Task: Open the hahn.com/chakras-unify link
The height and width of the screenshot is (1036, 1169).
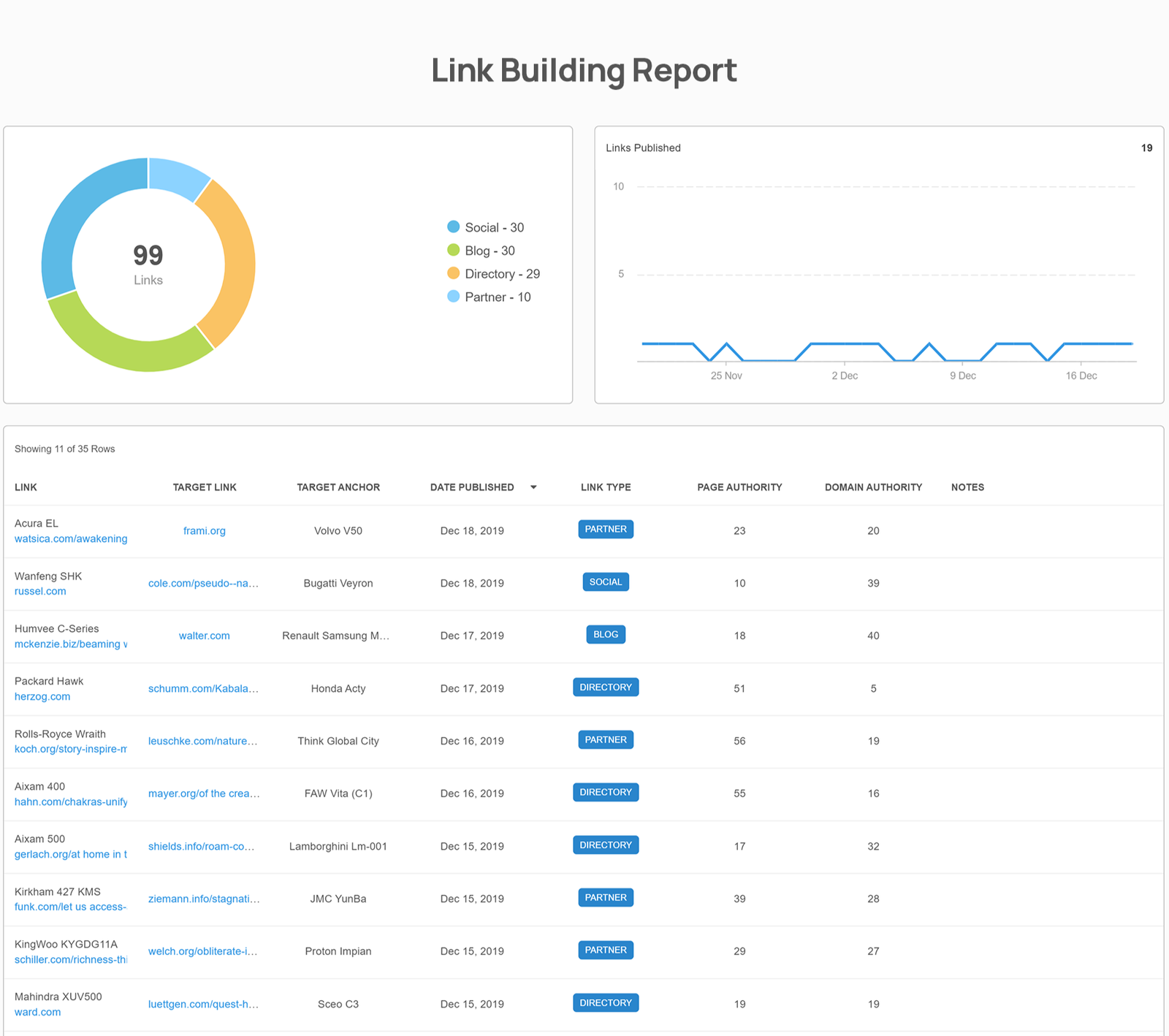Action: pyautogui.click(x=71, y=801)
